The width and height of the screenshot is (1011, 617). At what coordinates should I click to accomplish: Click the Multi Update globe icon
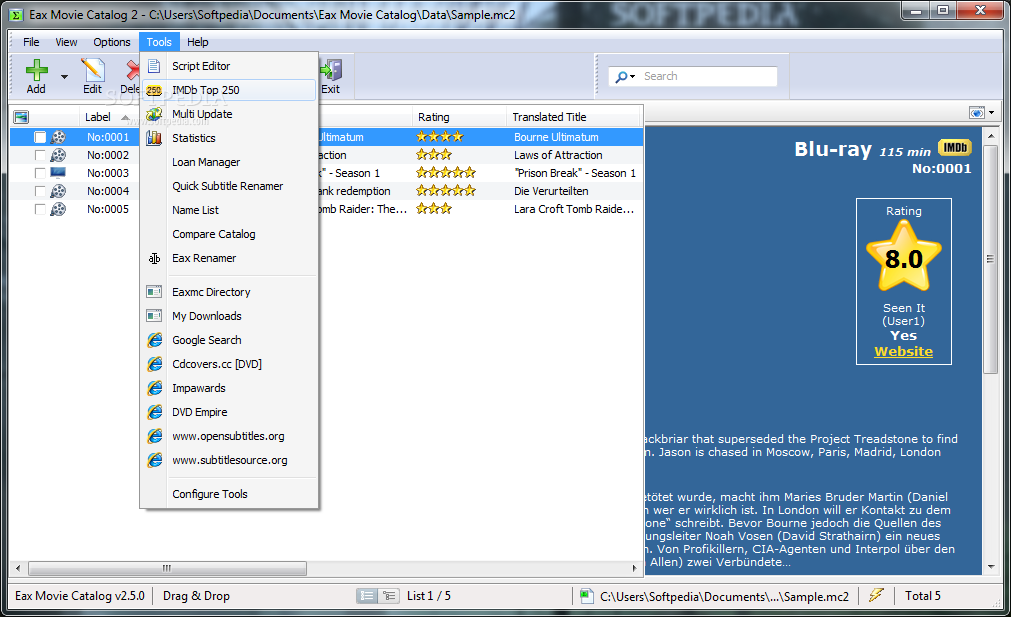[x=154, y=114]
